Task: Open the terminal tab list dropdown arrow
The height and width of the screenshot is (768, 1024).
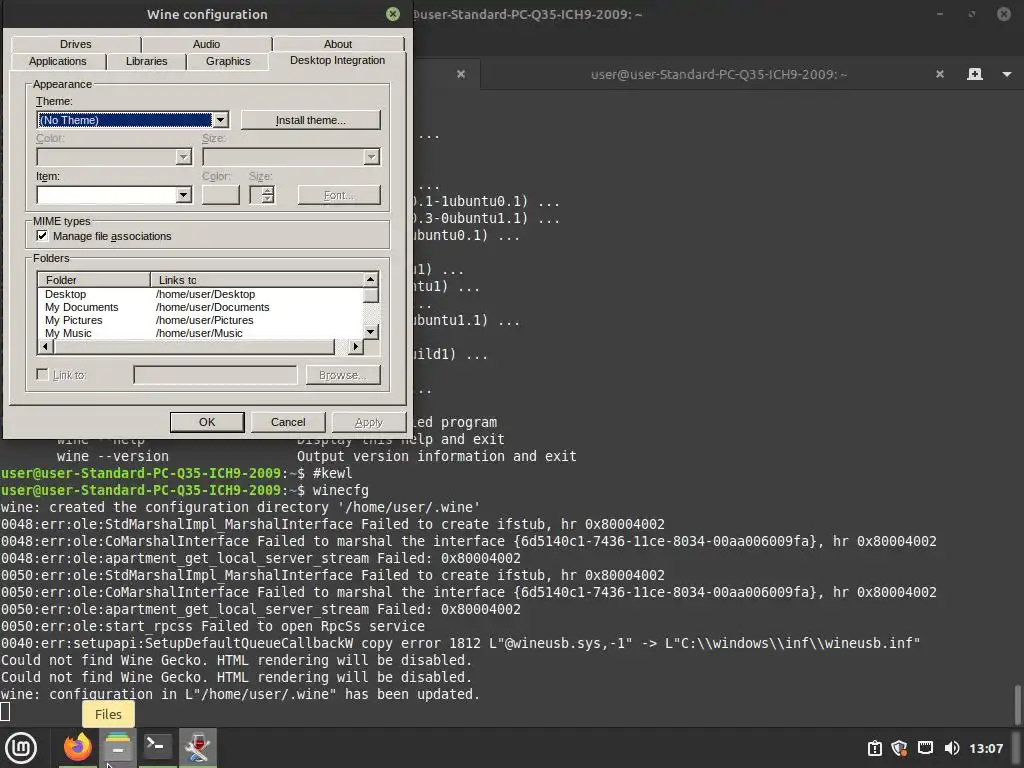Action: (1006, 74)
